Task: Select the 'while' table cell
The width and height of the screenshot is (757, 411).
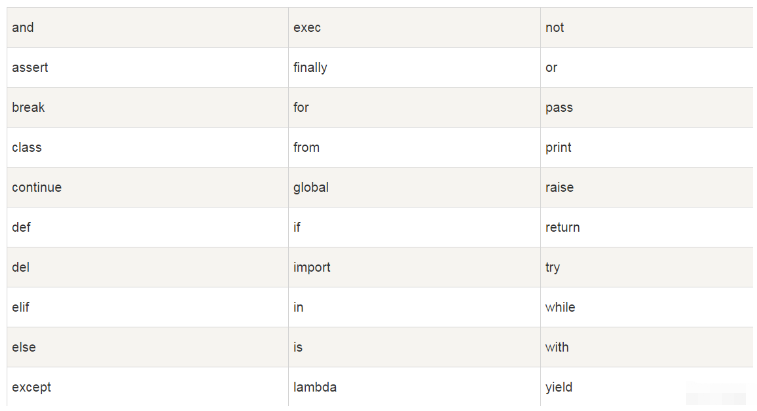Action: [x=560, y=308]
